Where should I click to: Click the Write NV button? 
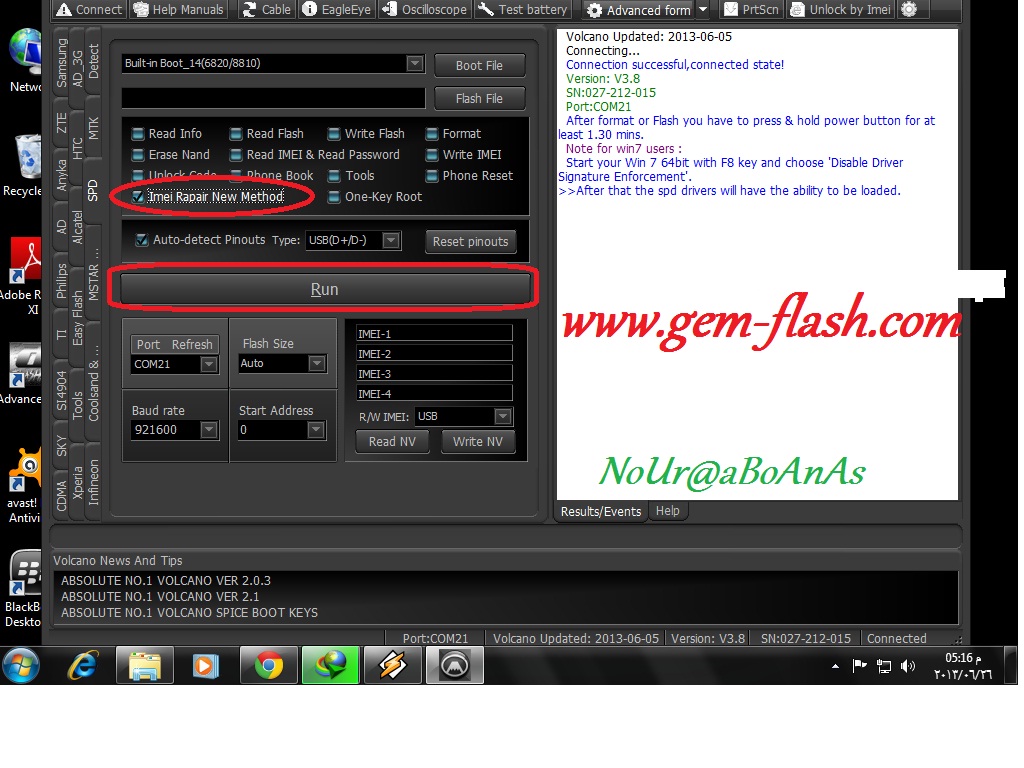(478, 441)
